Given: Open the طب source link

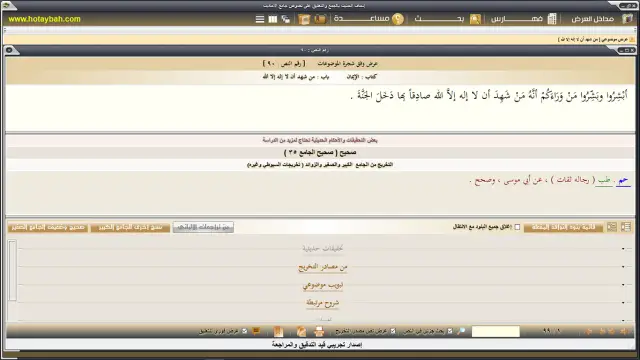Looking at the screenshot, I should pos(604,180).
